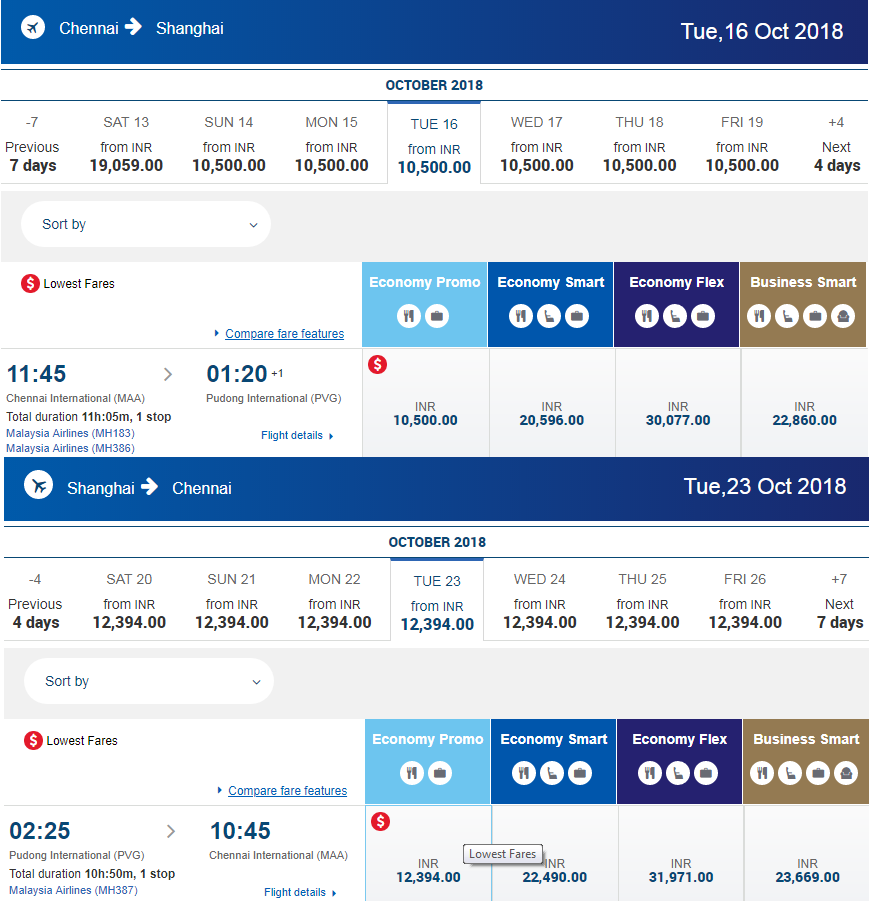Open the return flight Sort by dropdown
This screenshot has height=901, width=870.
pyautogui.click(x=149, y=681)
